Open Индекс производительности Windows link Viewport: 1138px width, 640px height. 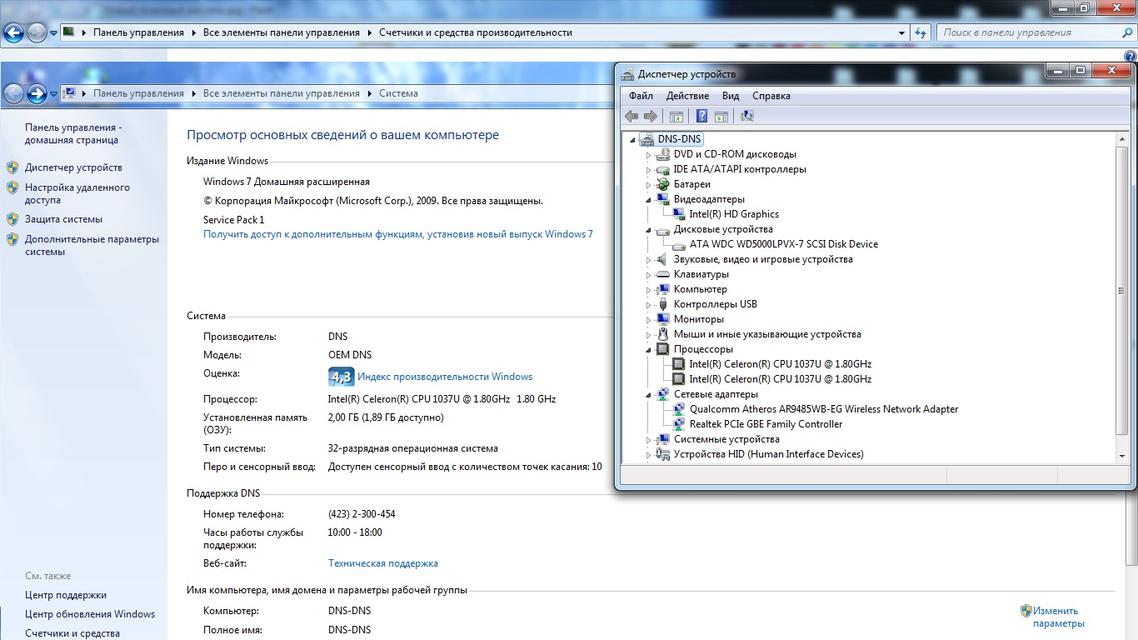(445, 377)
